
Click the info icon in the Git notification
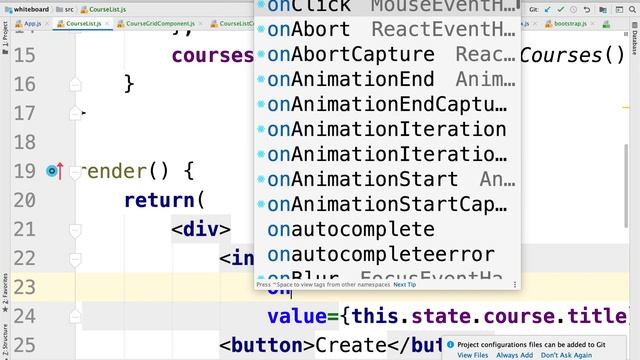[450, 344]
